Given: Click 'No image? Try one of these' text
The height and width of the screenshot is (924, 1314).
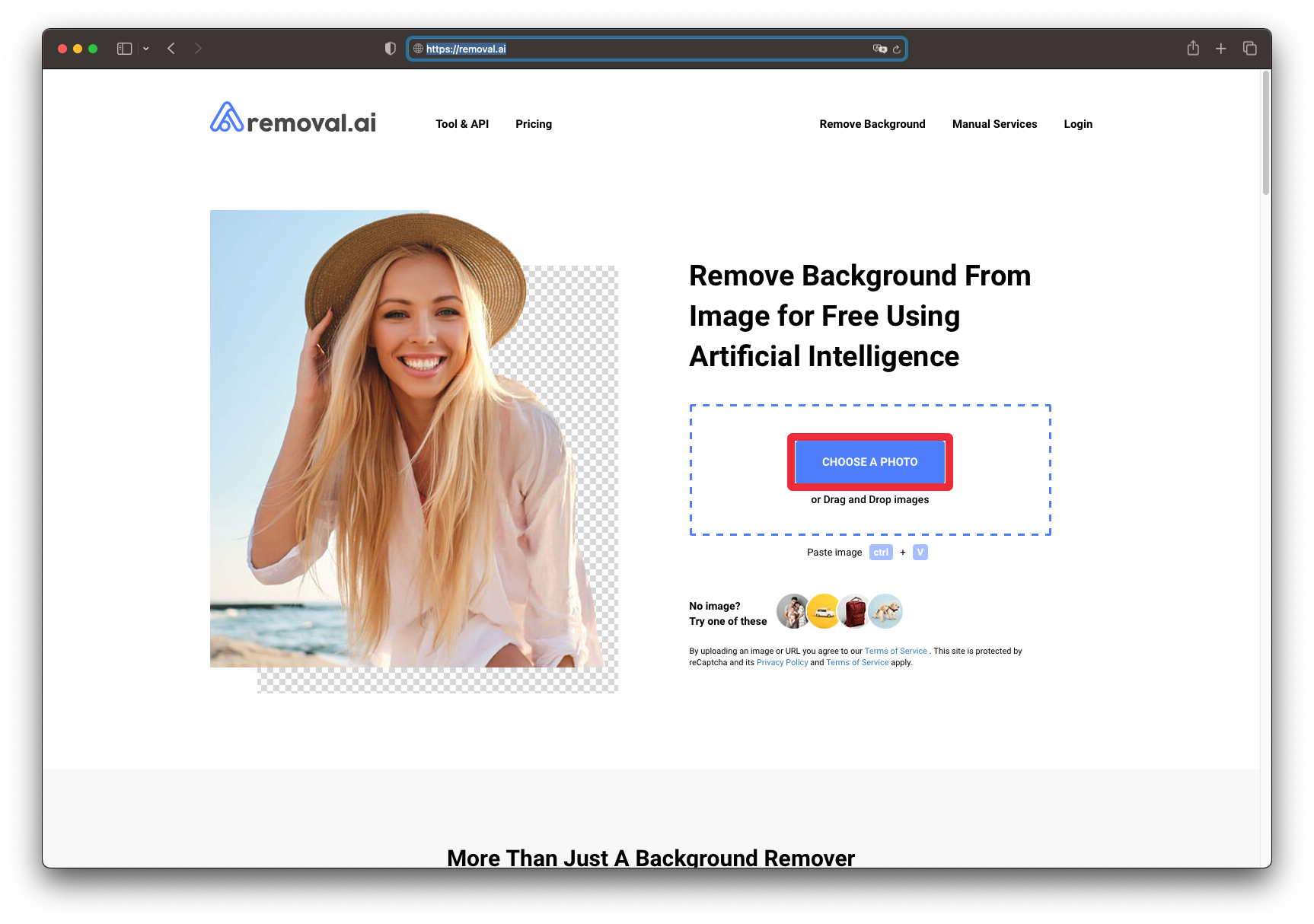Looking at the screenshot, I should 728,613.
